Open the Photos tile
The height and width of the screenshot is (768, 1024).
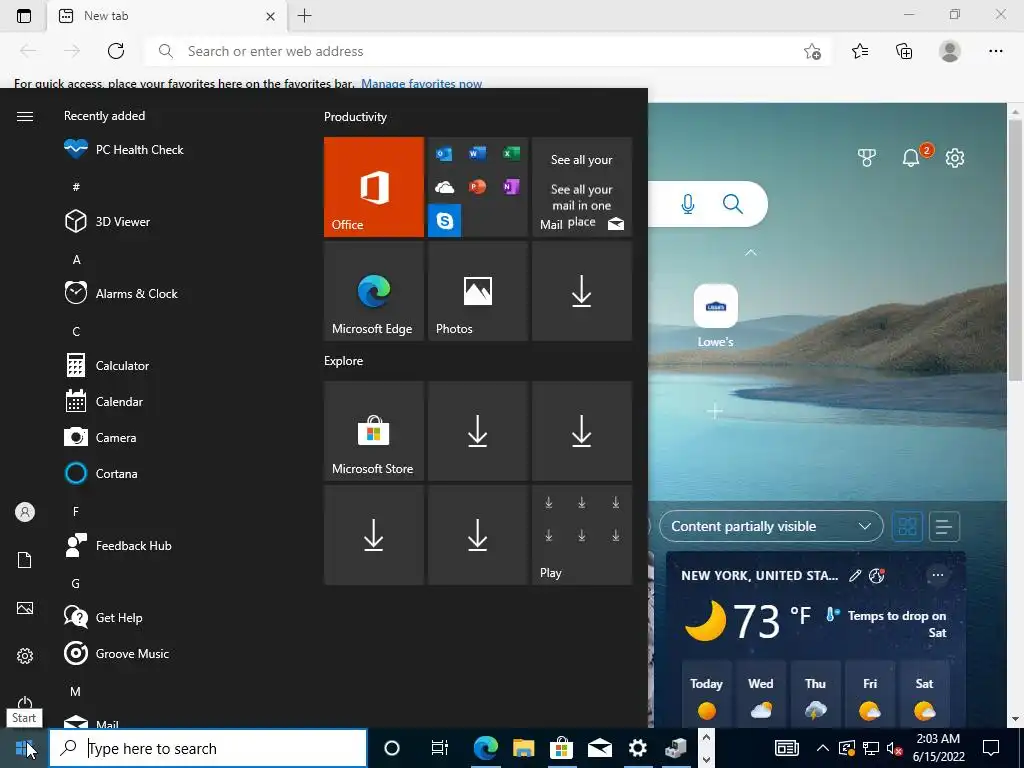tap(477, 291)
